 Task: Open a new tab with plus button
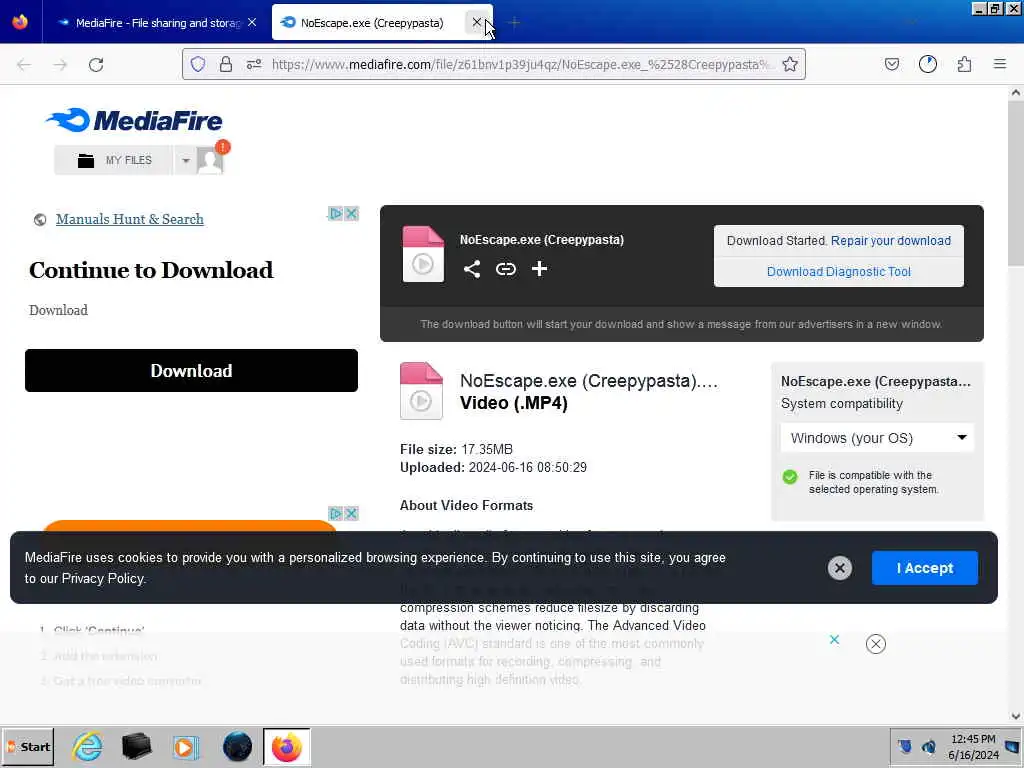click(515, 23)
